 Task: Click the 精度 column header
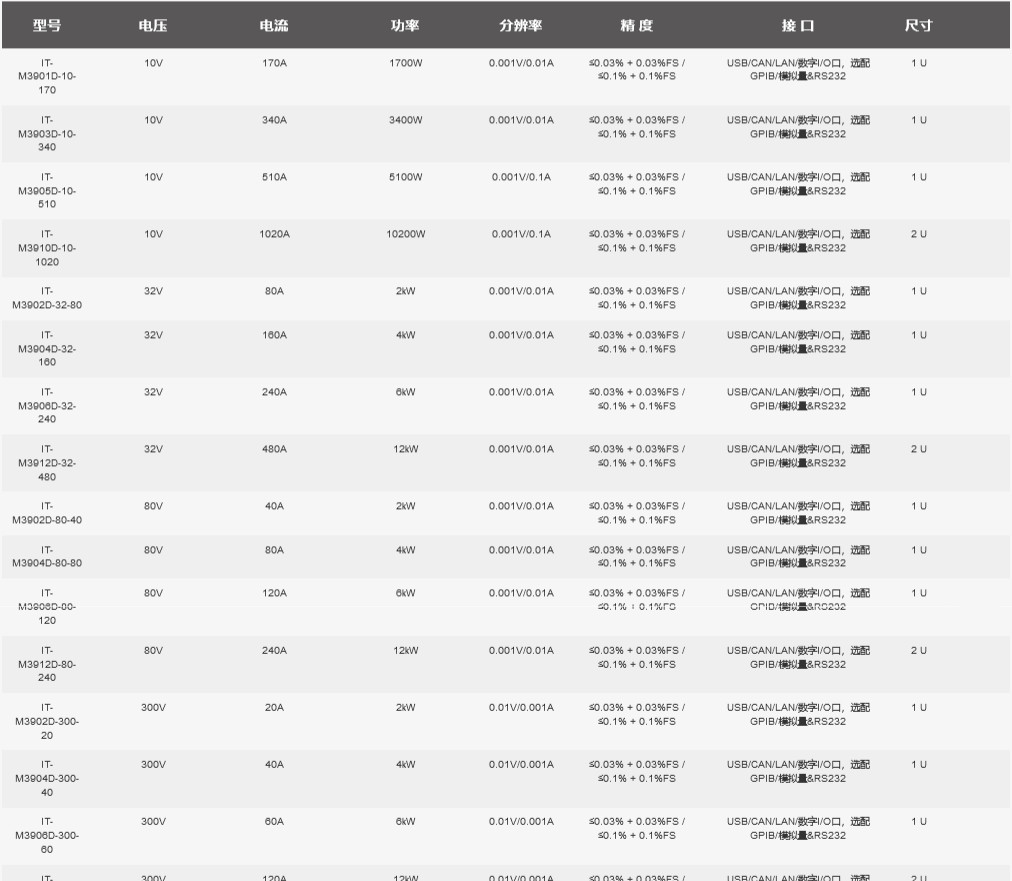tap(636, 26)
